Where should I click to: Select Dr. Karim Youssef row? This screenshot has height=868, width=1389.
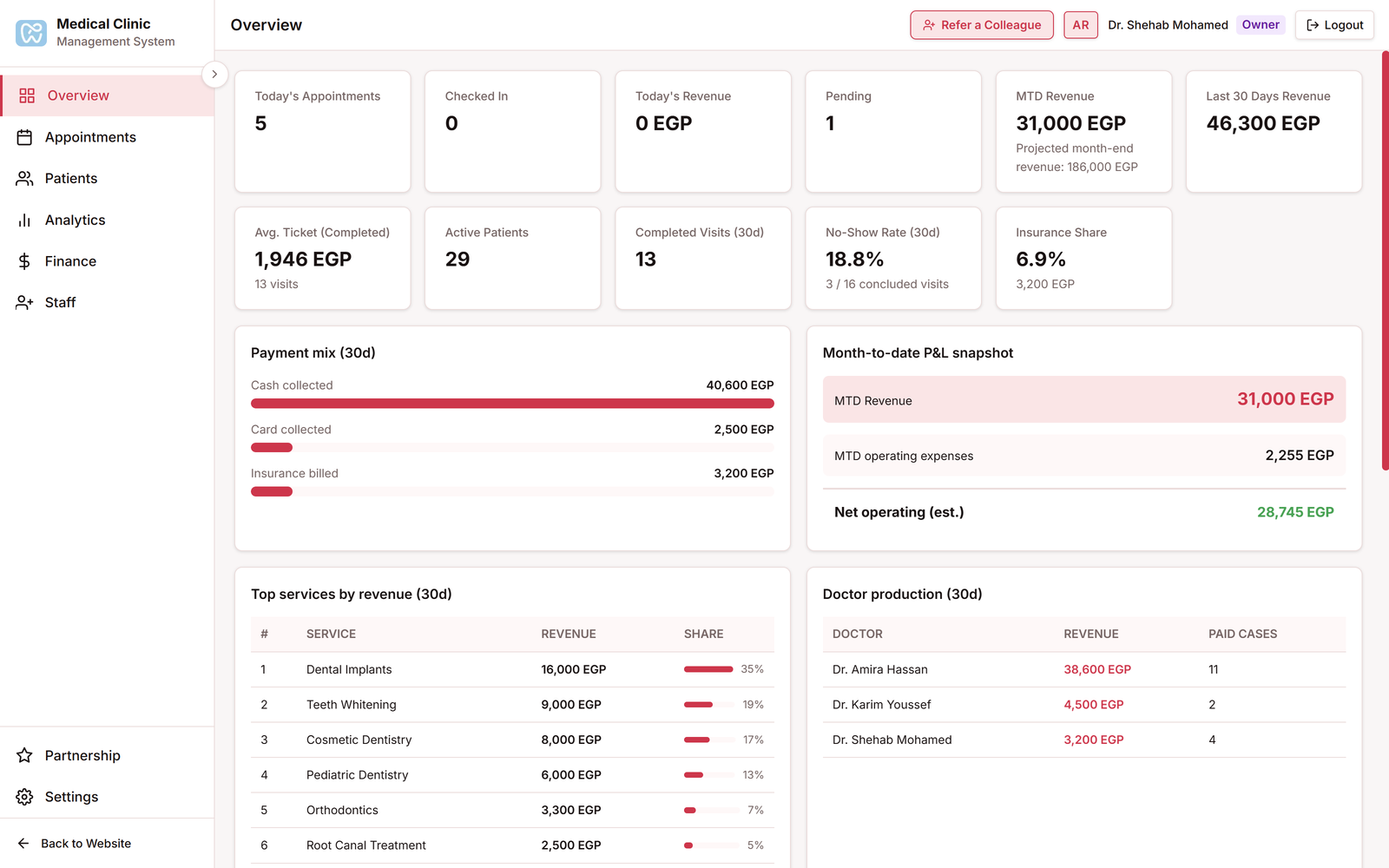[x=1084, y=705]
